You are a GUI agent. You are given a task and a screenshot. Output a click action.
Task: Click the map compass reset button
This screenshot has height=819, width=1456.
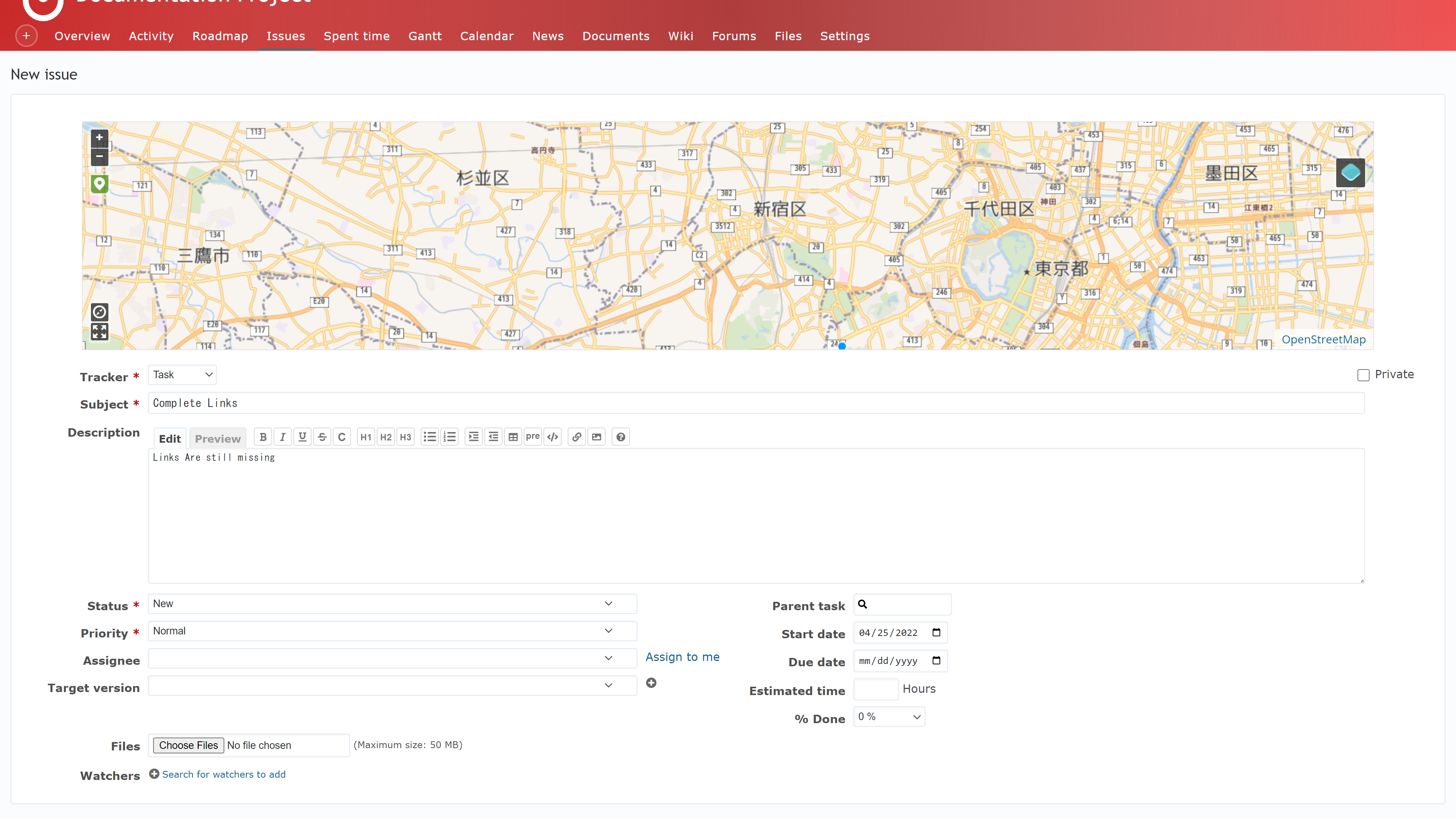click(x=99, y=312)
